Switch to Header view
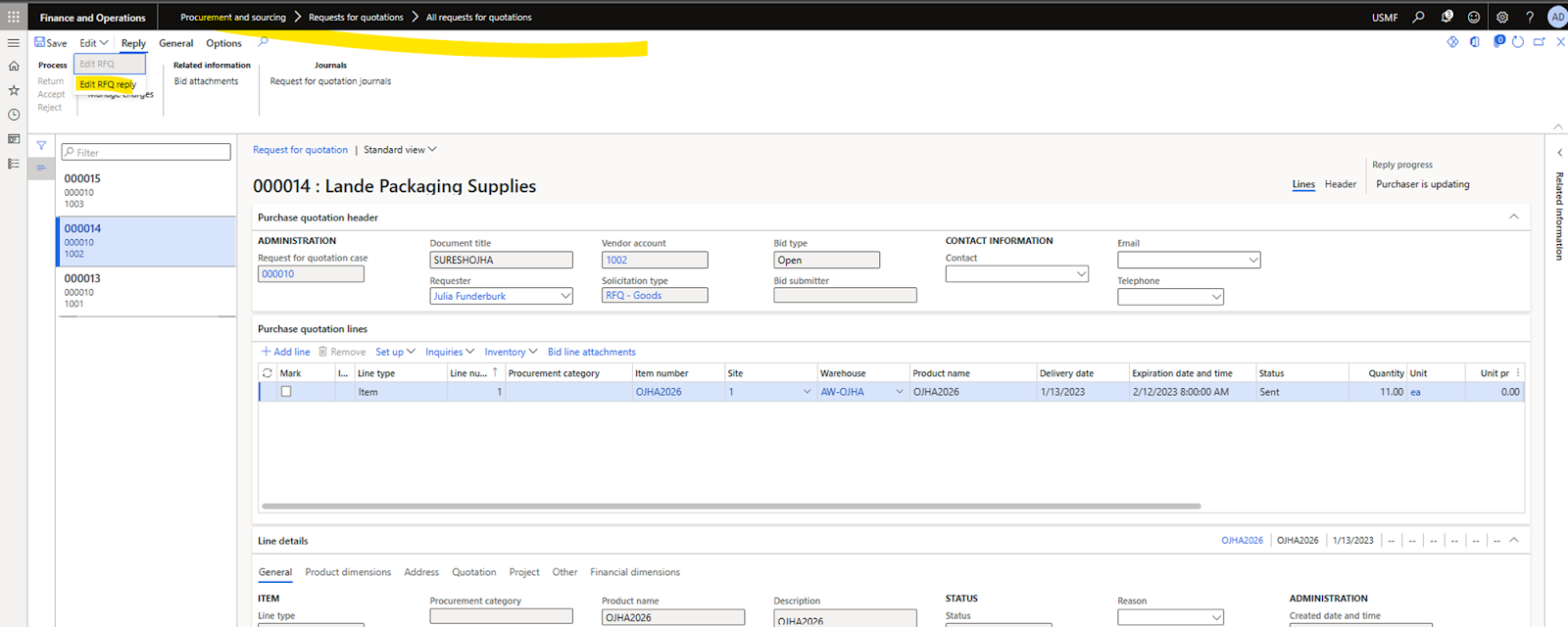This screenshot has height=627, width=1568. click(x=1341, y=184)
